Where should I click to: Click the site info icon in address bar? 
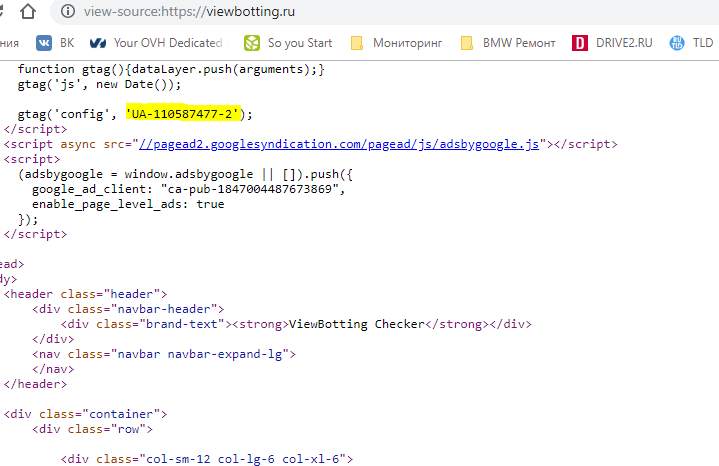[x=68, y=12]
